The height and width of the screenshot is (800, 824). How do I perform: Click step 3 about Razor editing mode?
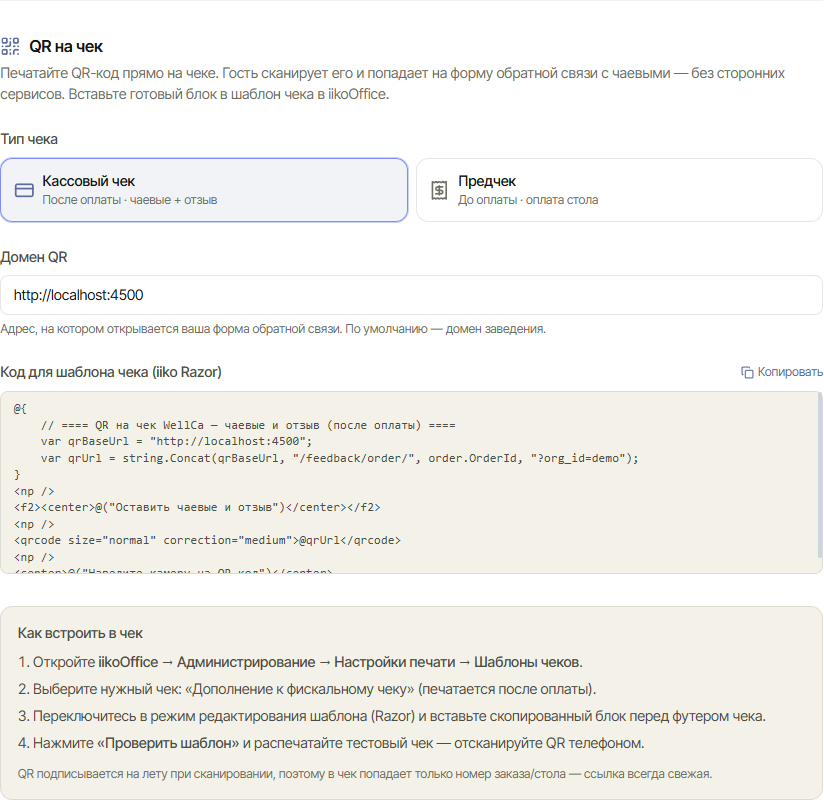(392, 716)
